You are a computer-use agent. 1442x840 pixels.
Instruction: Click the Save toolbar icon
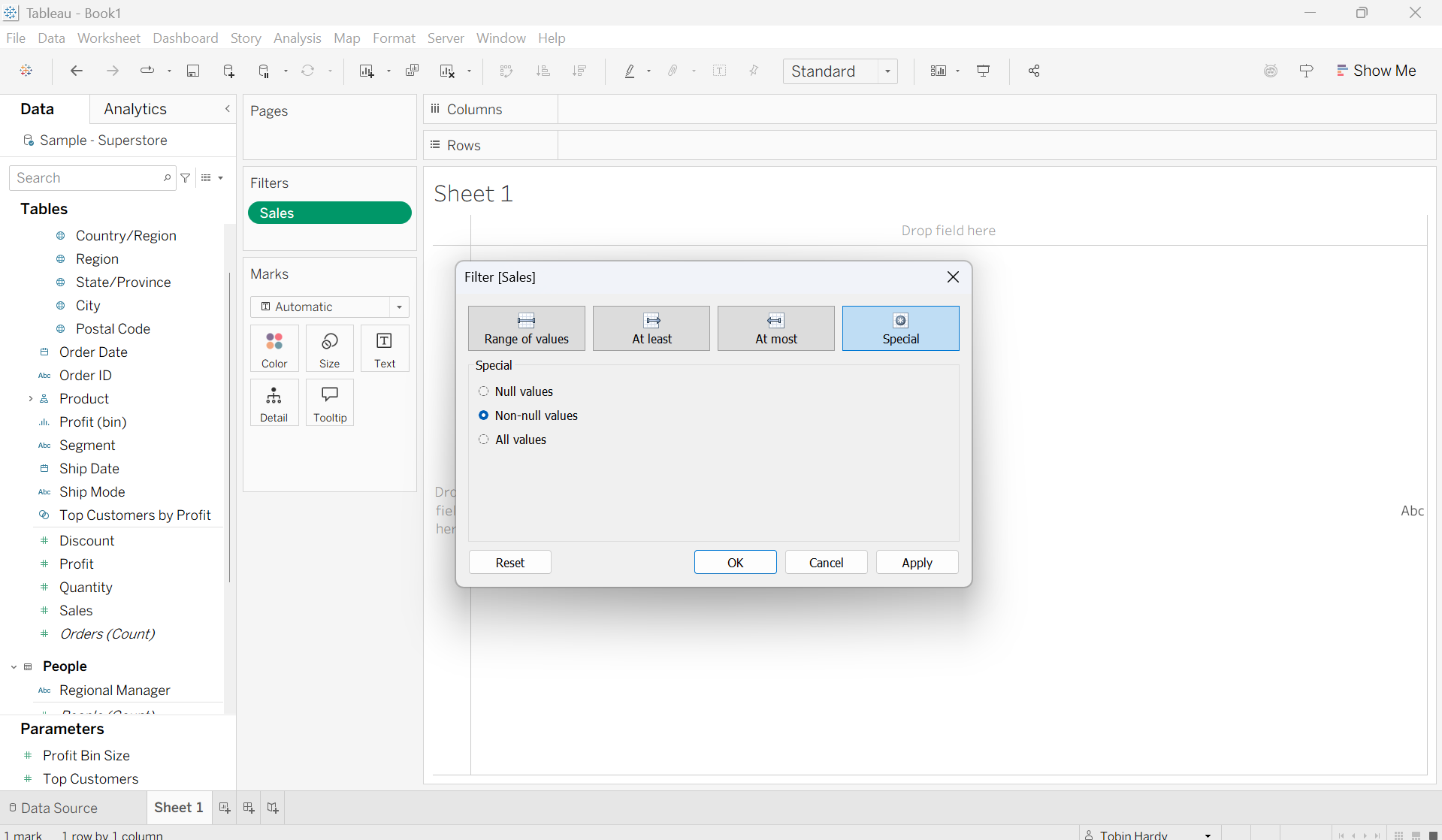(x=193, y=71)
